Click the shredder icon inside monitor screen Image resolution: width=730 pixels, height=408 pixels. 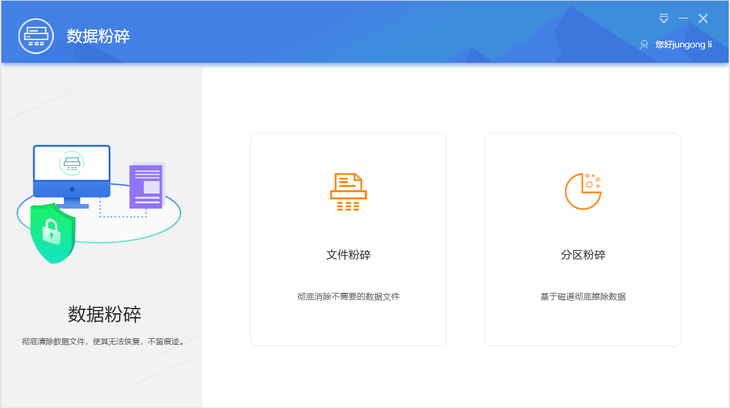[72, 163]
